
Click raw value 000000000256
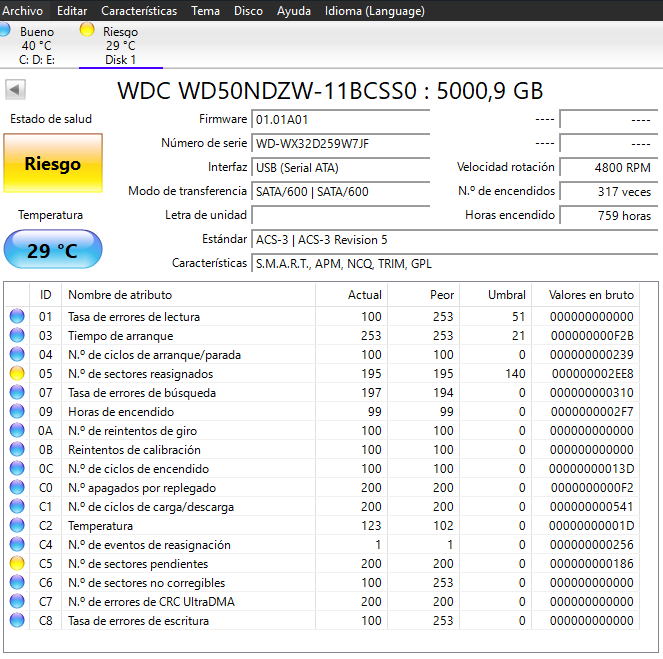[592, 544]
